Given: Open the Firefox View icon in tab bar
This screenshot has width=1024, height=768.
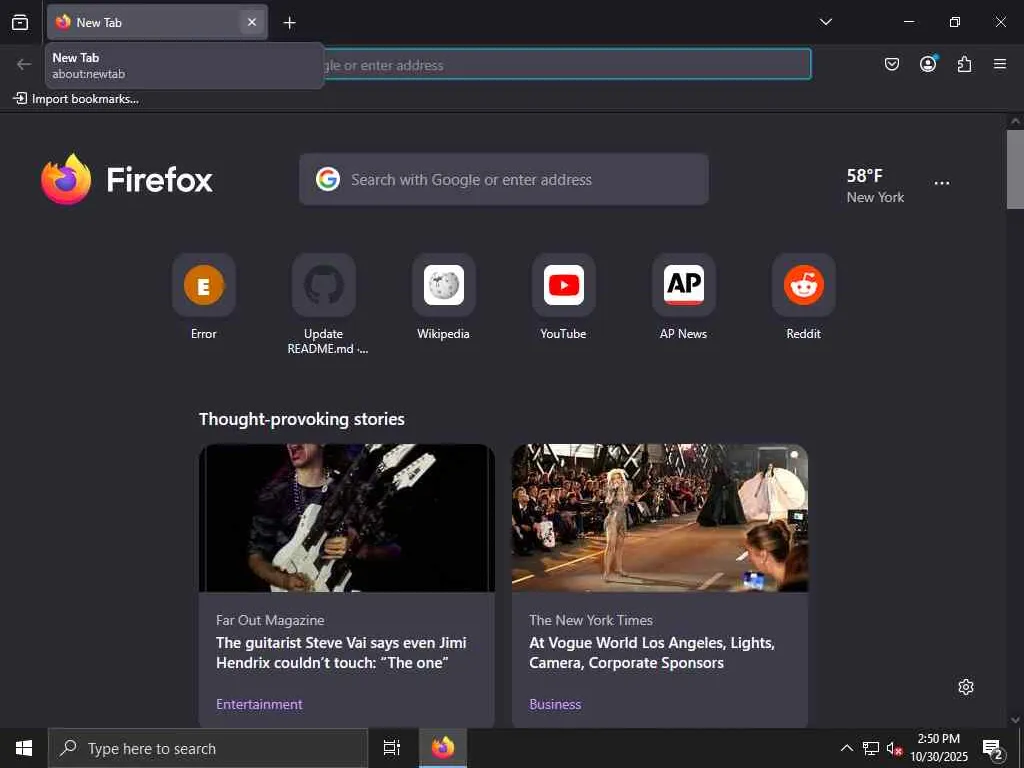Looking at the screenshot, I should point(20,22).
